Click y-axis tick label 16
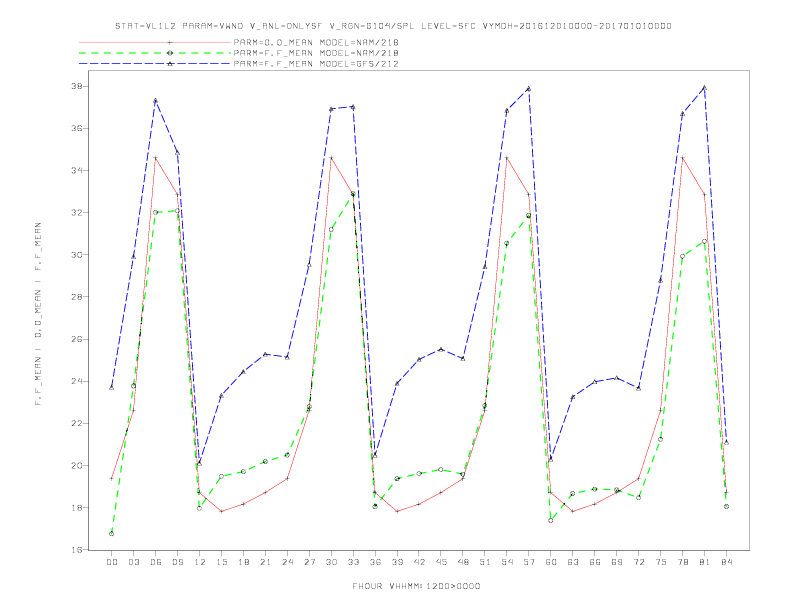792x612 pixels. coord(76,550)
